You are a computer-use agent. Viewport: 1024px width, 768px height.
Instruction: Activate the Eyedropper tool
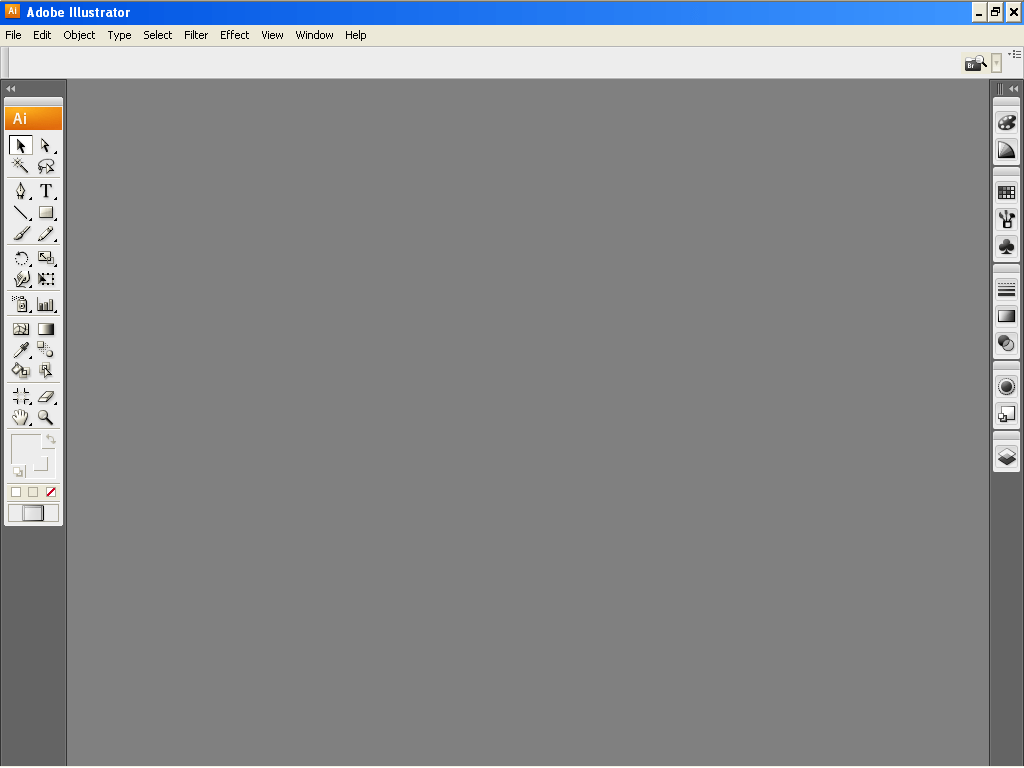[x=20, y=350]
